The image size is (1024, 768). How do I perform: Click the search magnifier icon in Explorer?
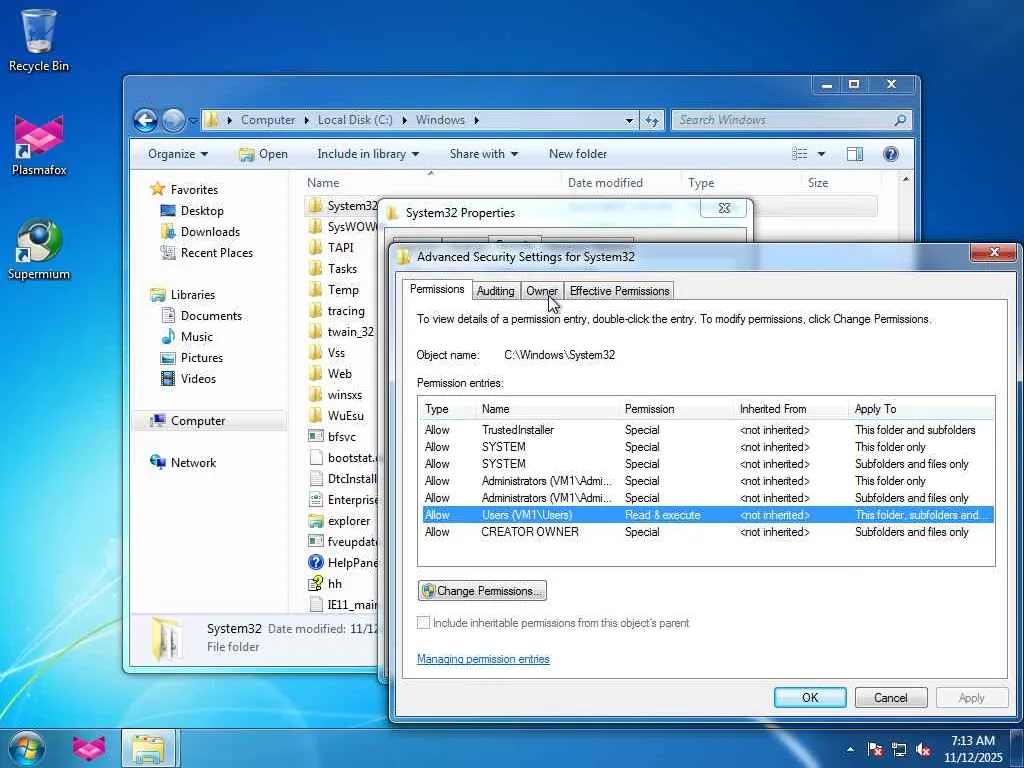pyautogui.click(x=900, y=120)
